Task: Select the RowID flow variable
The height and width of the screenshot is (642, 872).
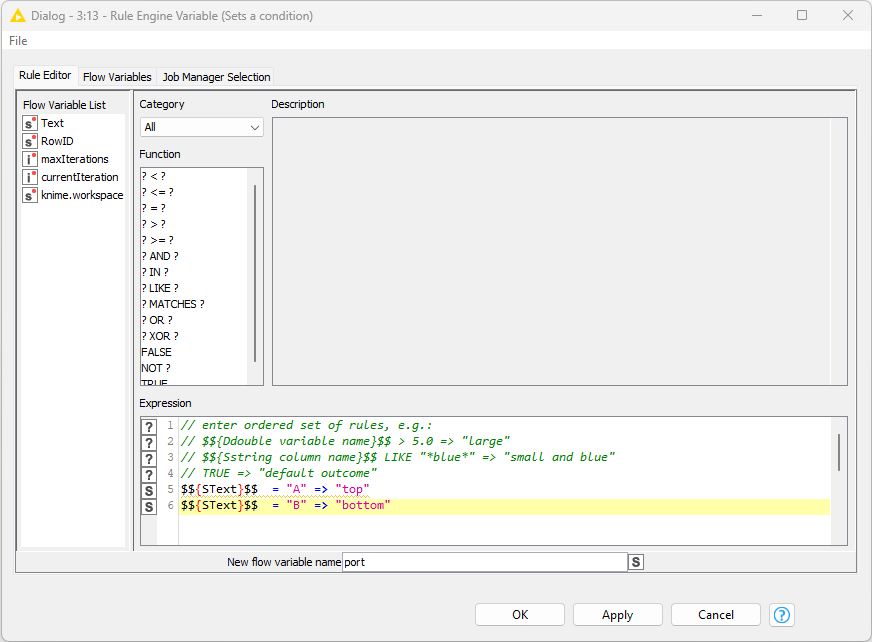Action: pos(57,141)
